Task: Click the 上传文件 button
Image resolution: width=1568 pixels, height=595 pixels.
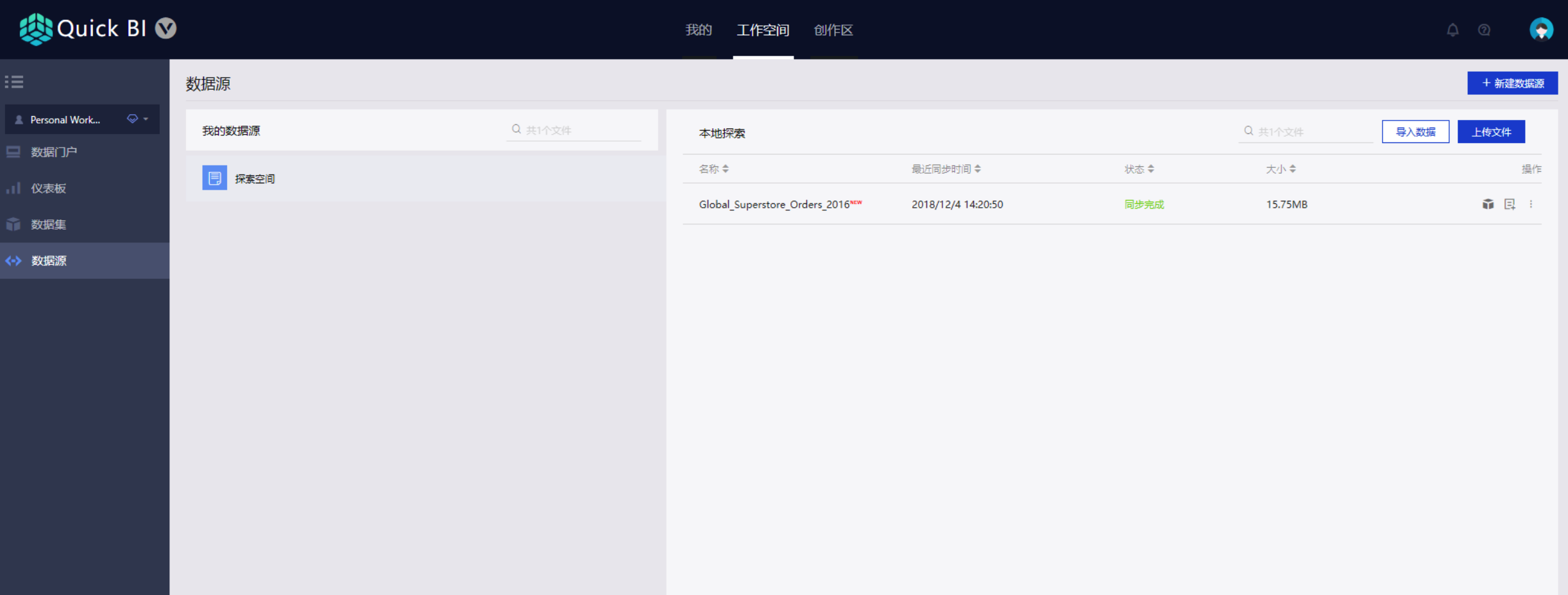Action: (1491, 131)
